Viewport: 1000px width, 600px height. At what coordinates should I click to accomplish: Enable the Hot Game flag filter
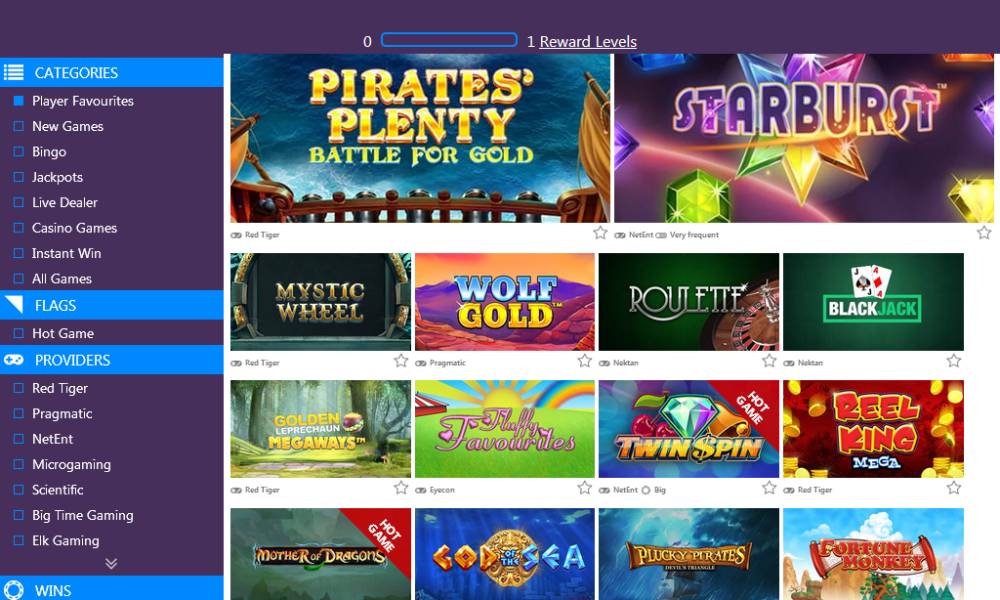(18, 333)
